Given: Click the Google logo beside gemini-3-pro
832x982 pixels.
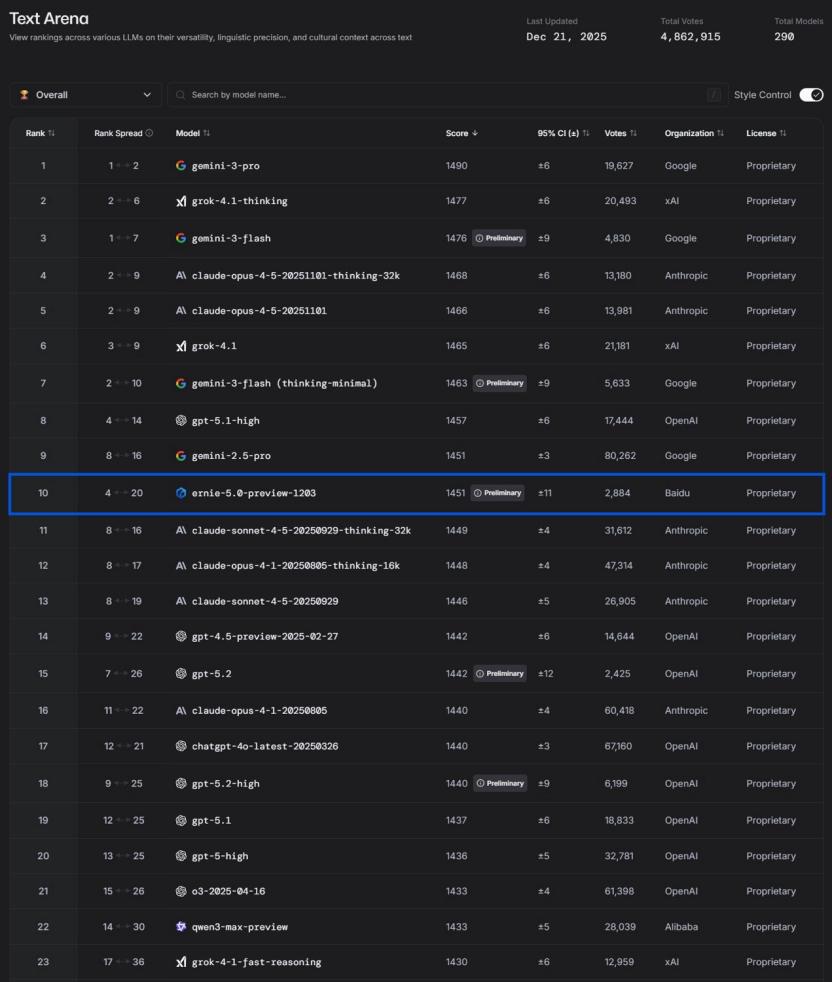Looking at the screenshot, I should point(181,166).
